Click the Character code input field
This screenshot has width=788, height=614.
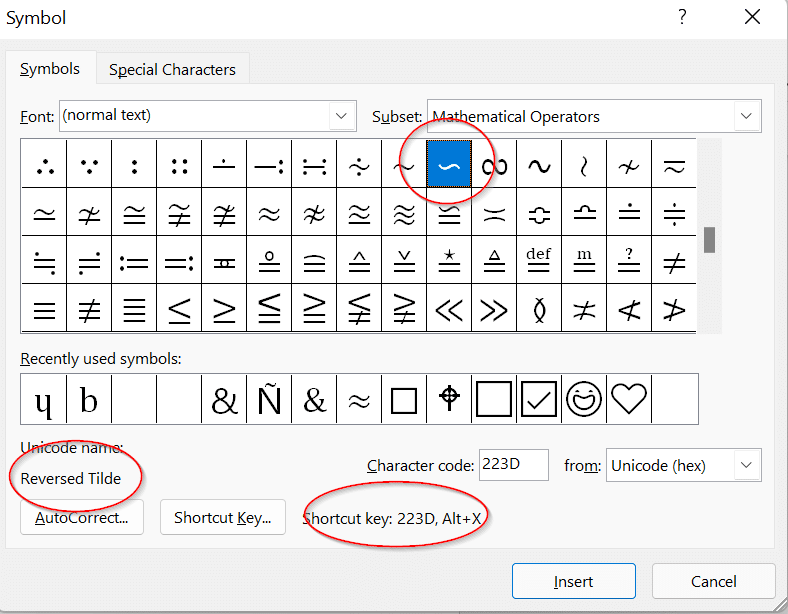point(513,465)
